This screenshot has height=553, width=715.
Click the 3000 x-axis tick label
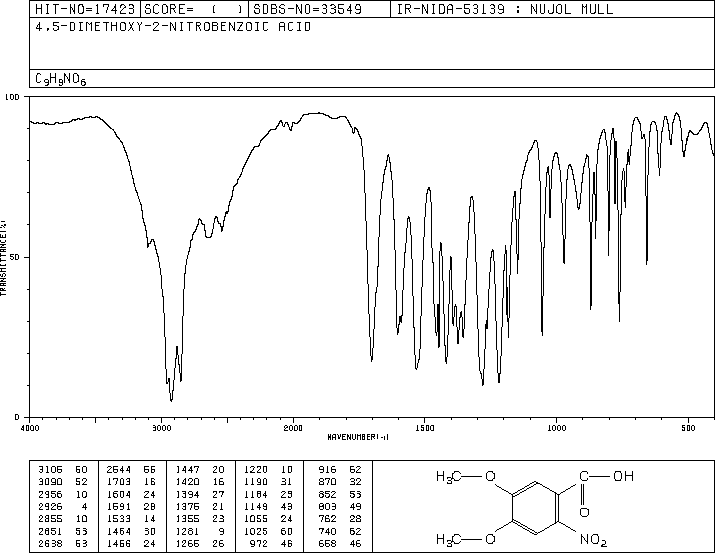tap(161, 428)
